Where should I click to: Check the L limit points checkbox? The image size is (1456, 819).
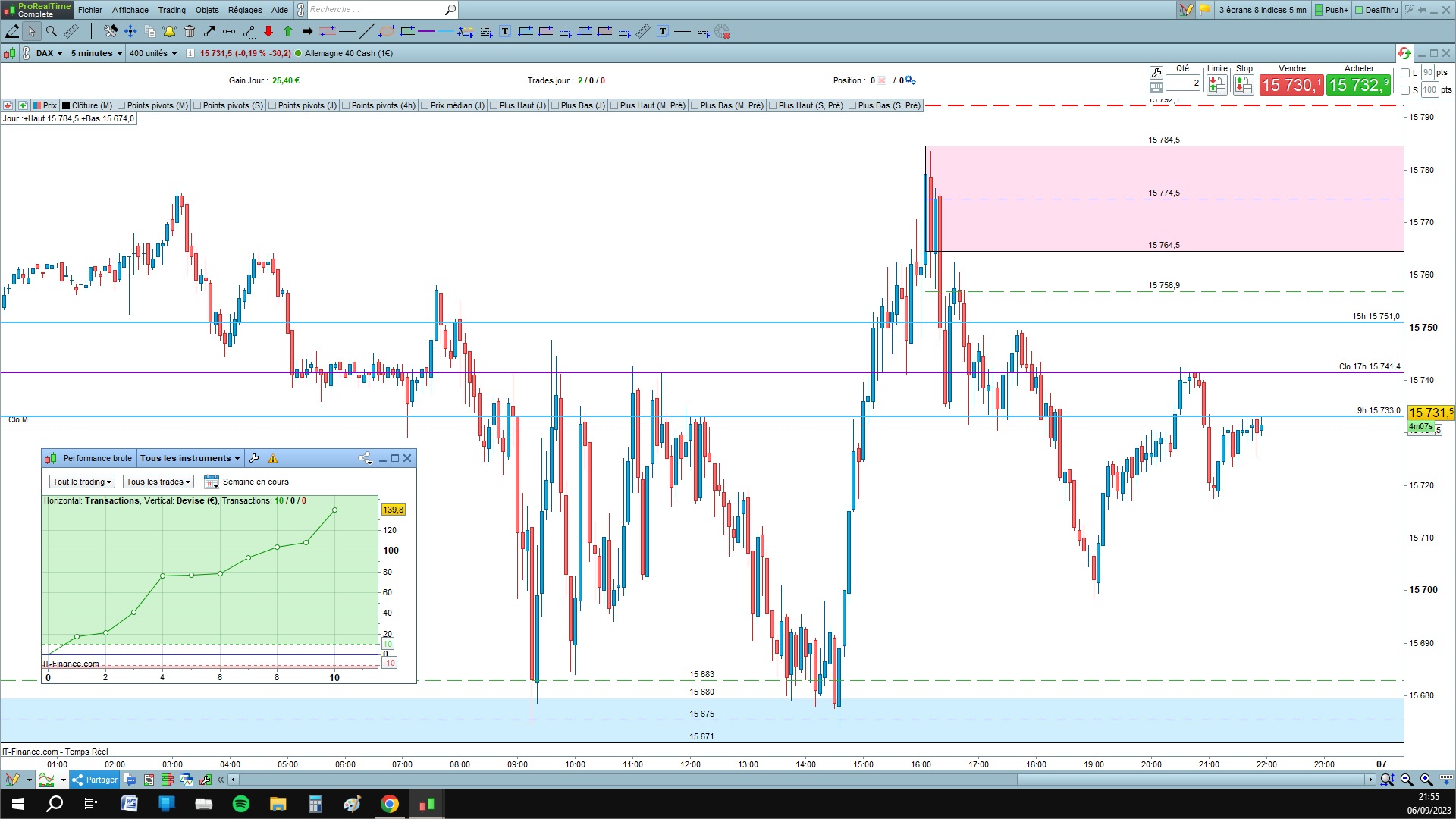pyautogui.click(x=1405, y=73)
